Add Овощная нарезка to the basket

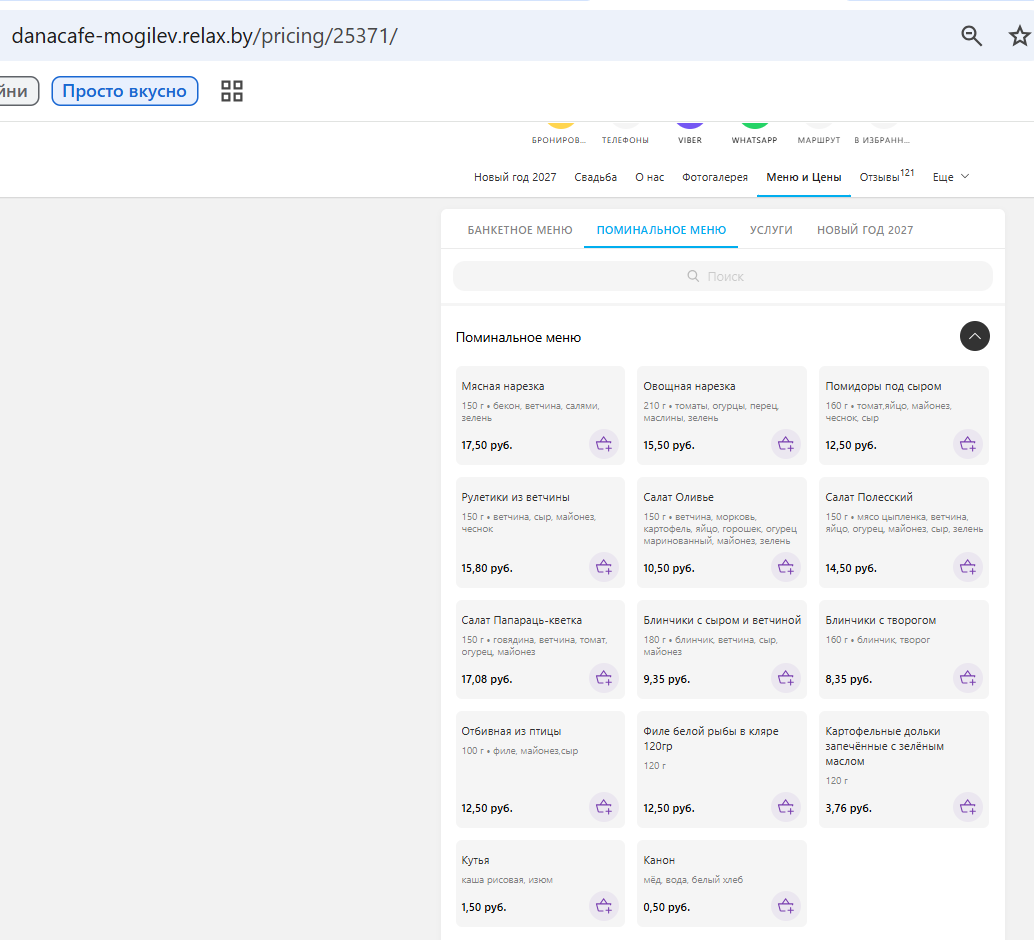click(x=786, y=444)
